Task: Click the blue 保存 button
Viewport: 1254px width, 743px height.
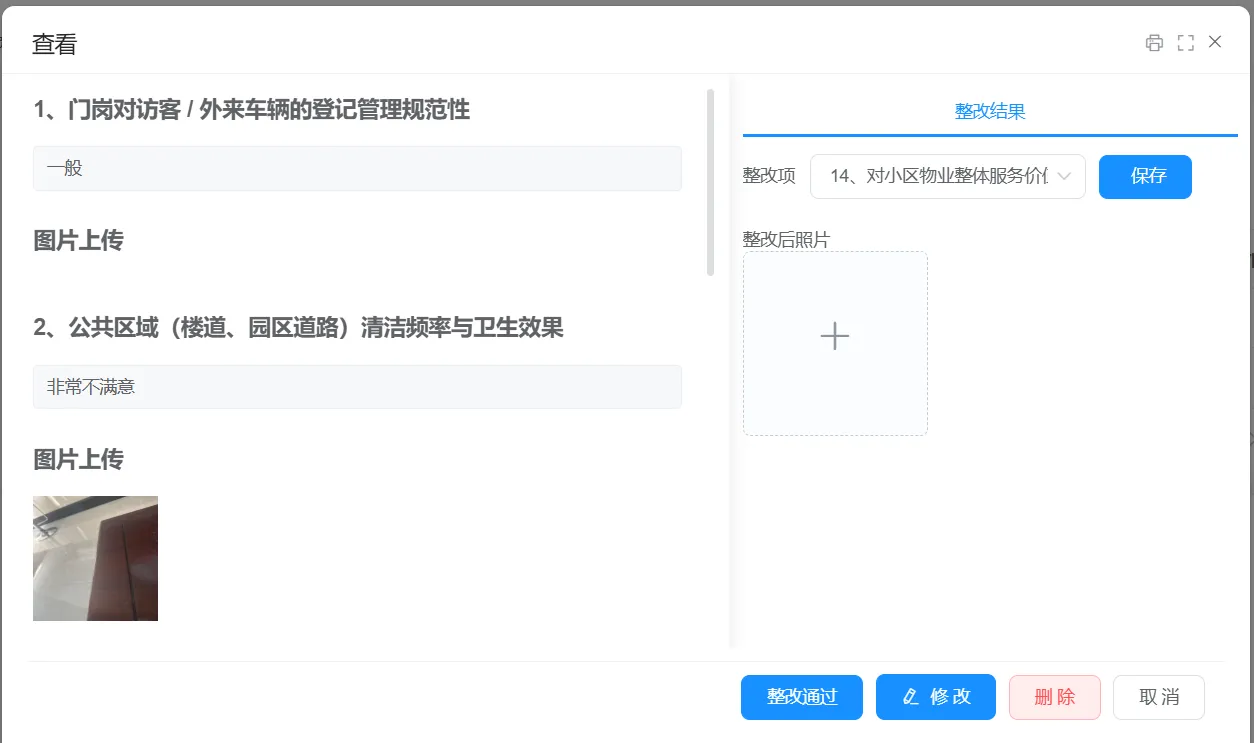Action: coord(1145,177)
